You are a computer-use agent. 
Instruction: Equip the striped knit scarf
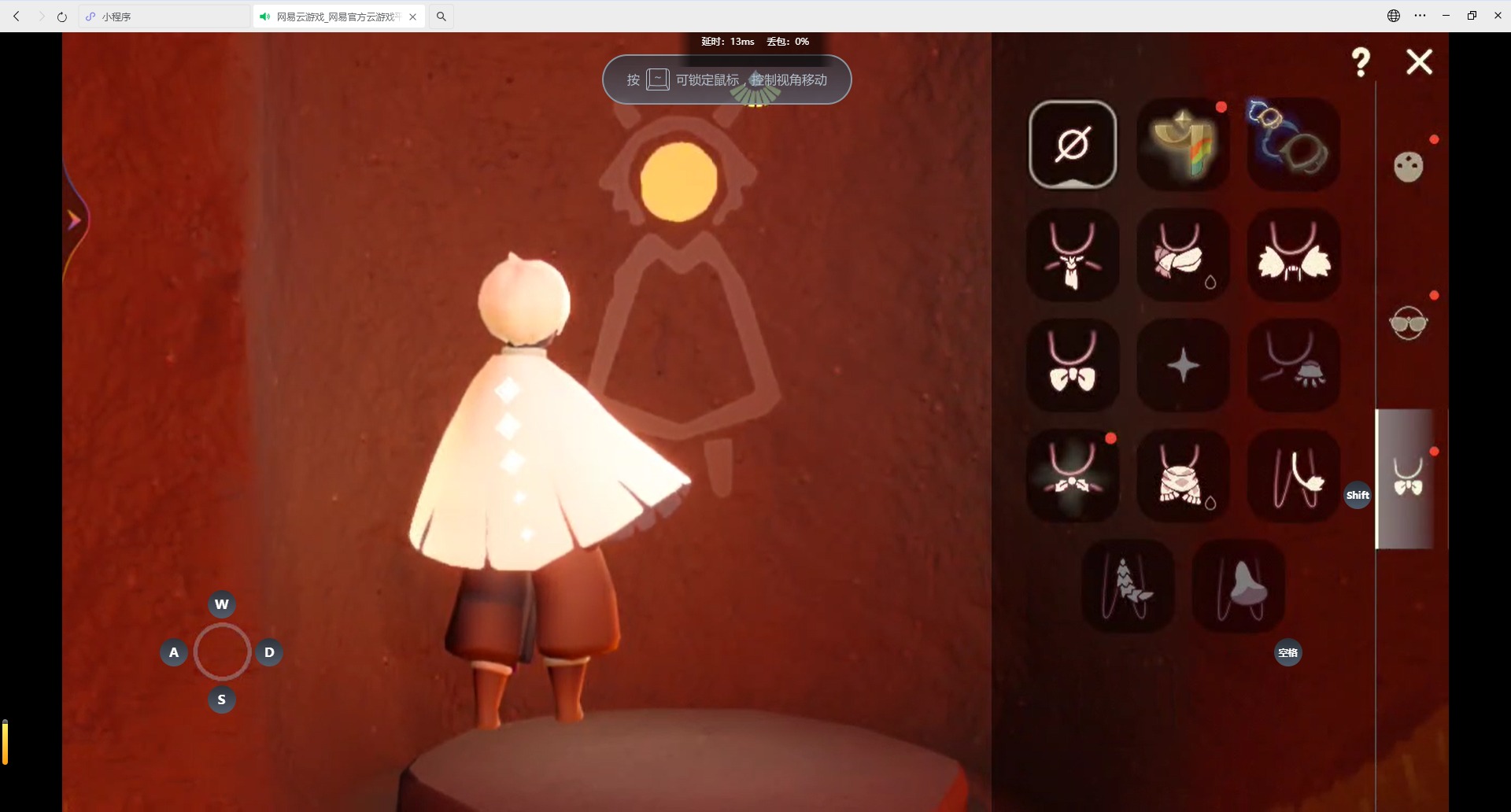pyautogui.click(x=1183, y=475)
